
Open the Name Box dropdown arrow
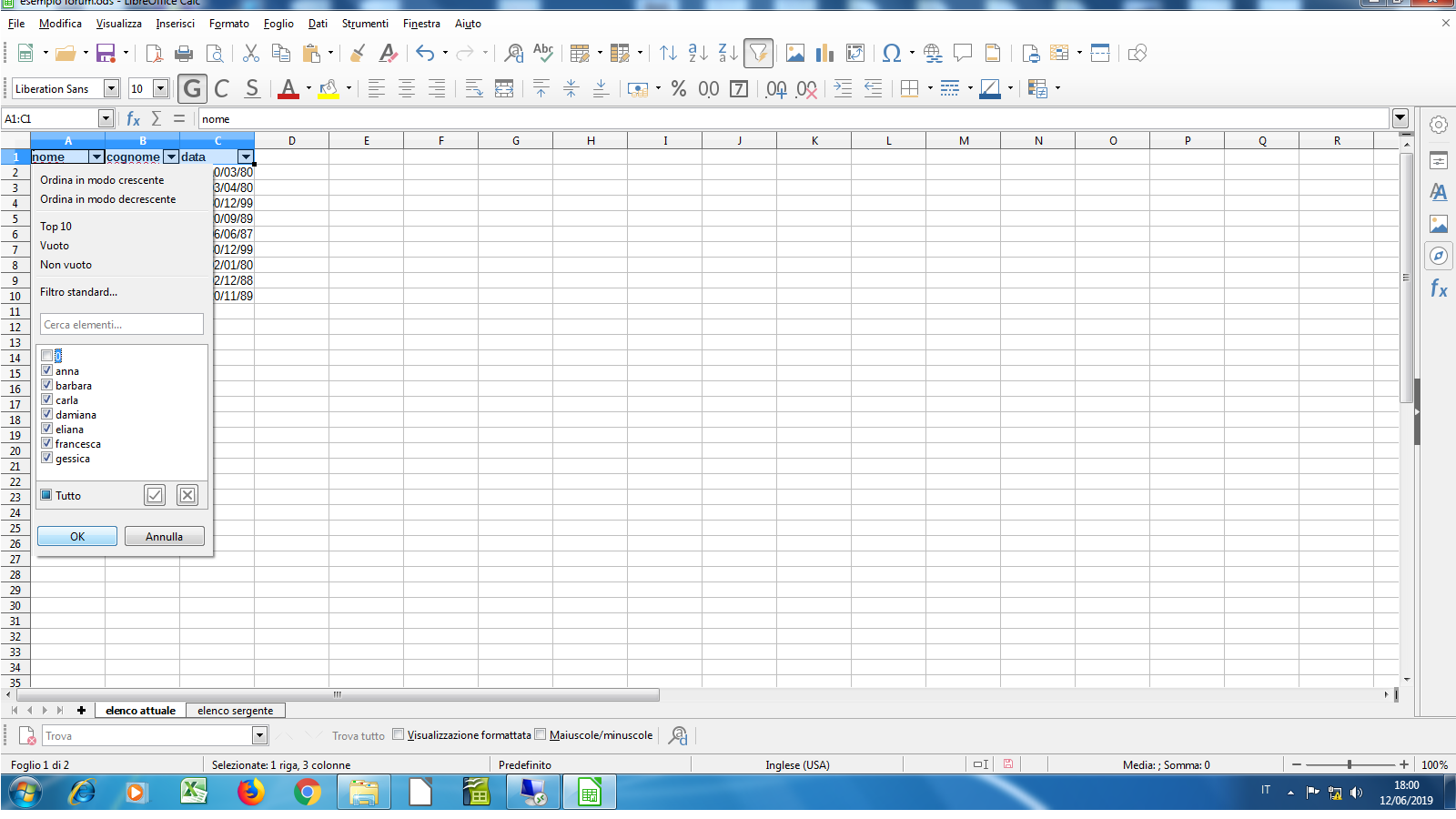106,119
